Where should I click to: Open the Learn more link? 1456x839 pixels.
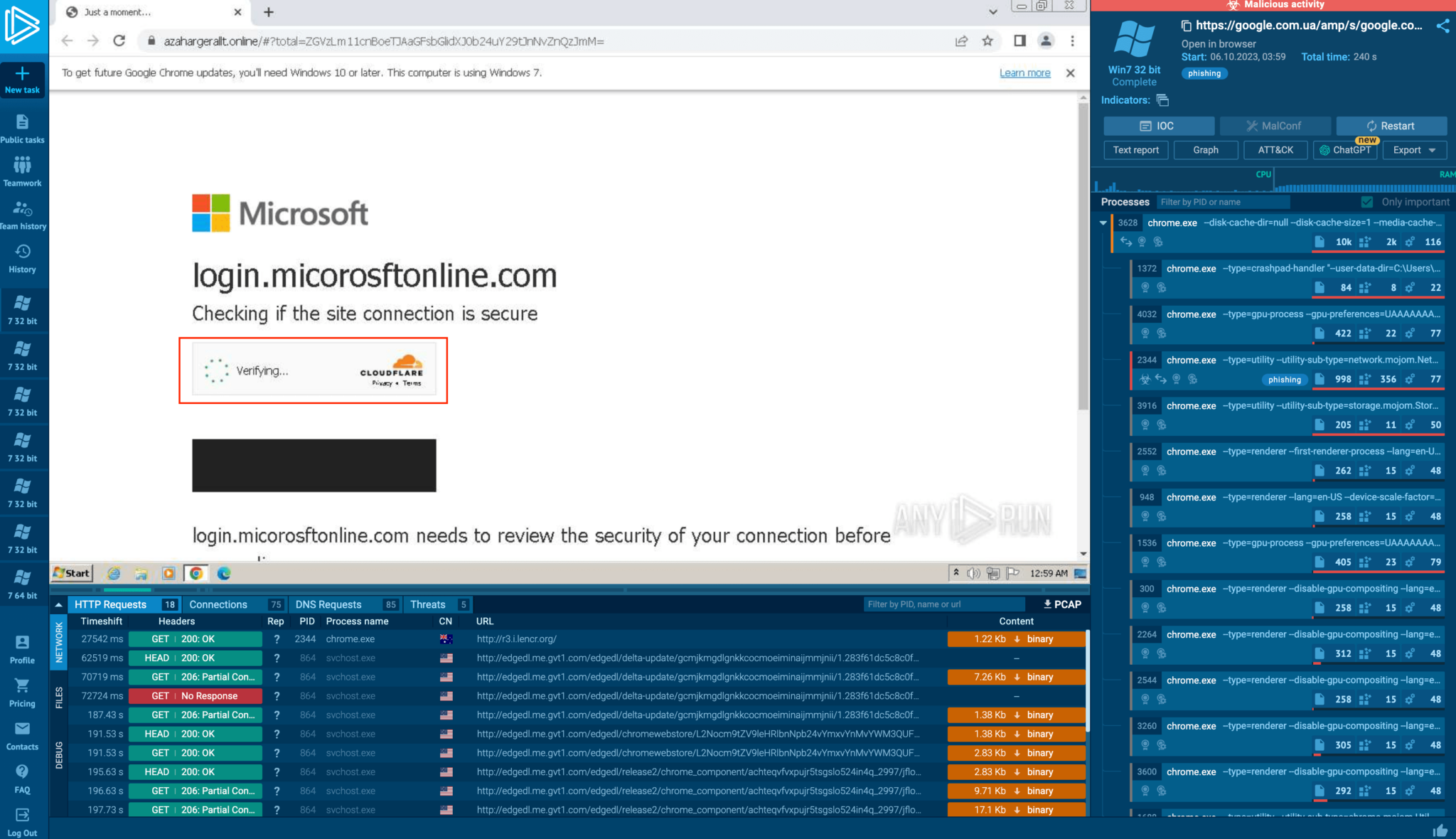pos(1025,73)
